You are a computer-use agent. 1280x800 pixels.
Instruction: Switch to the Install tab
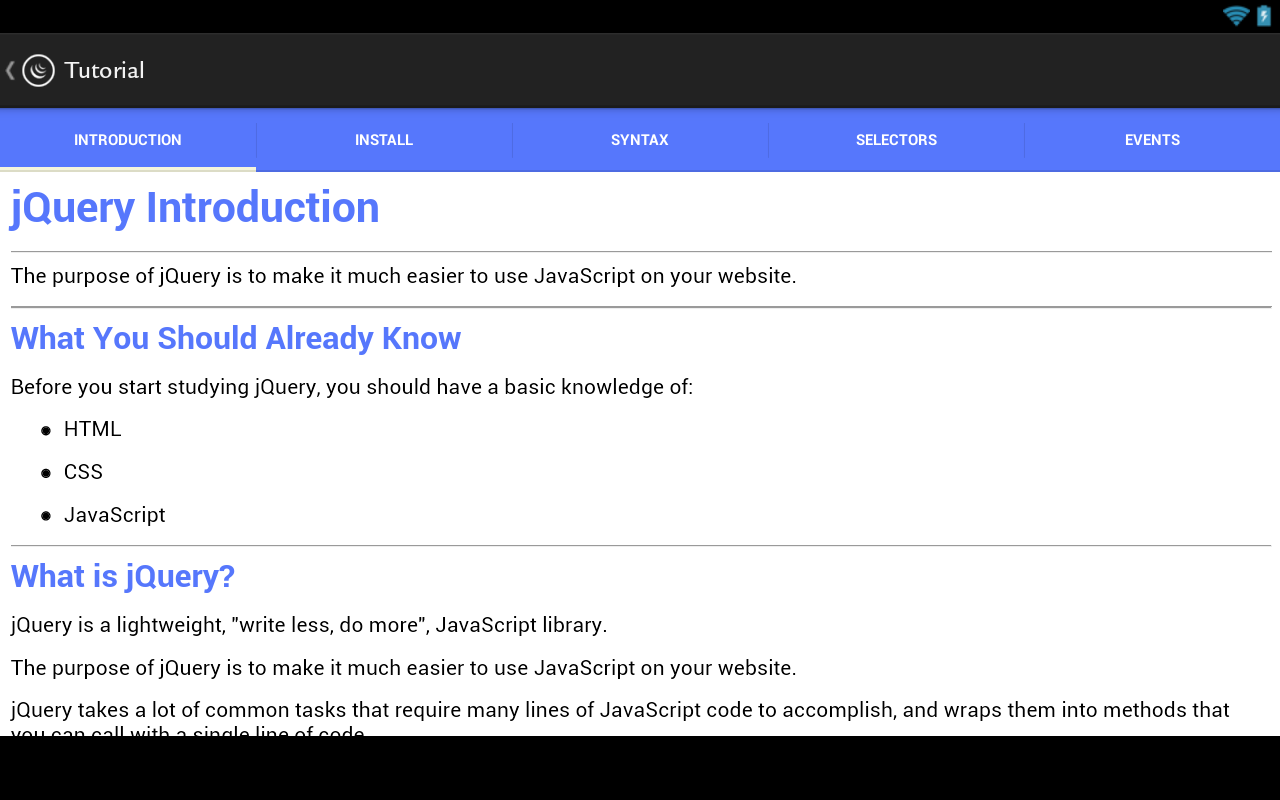coord(384,140)
